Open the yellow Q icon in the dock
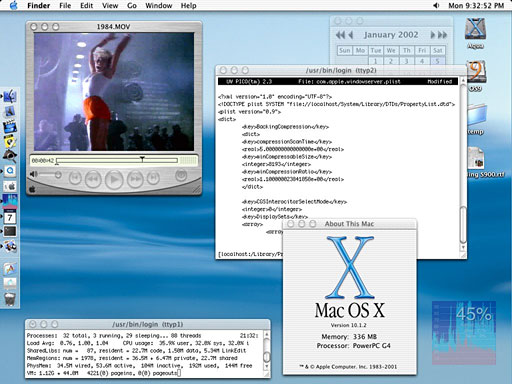This screenshot has width=512, height=384. (x=10, y=142)
